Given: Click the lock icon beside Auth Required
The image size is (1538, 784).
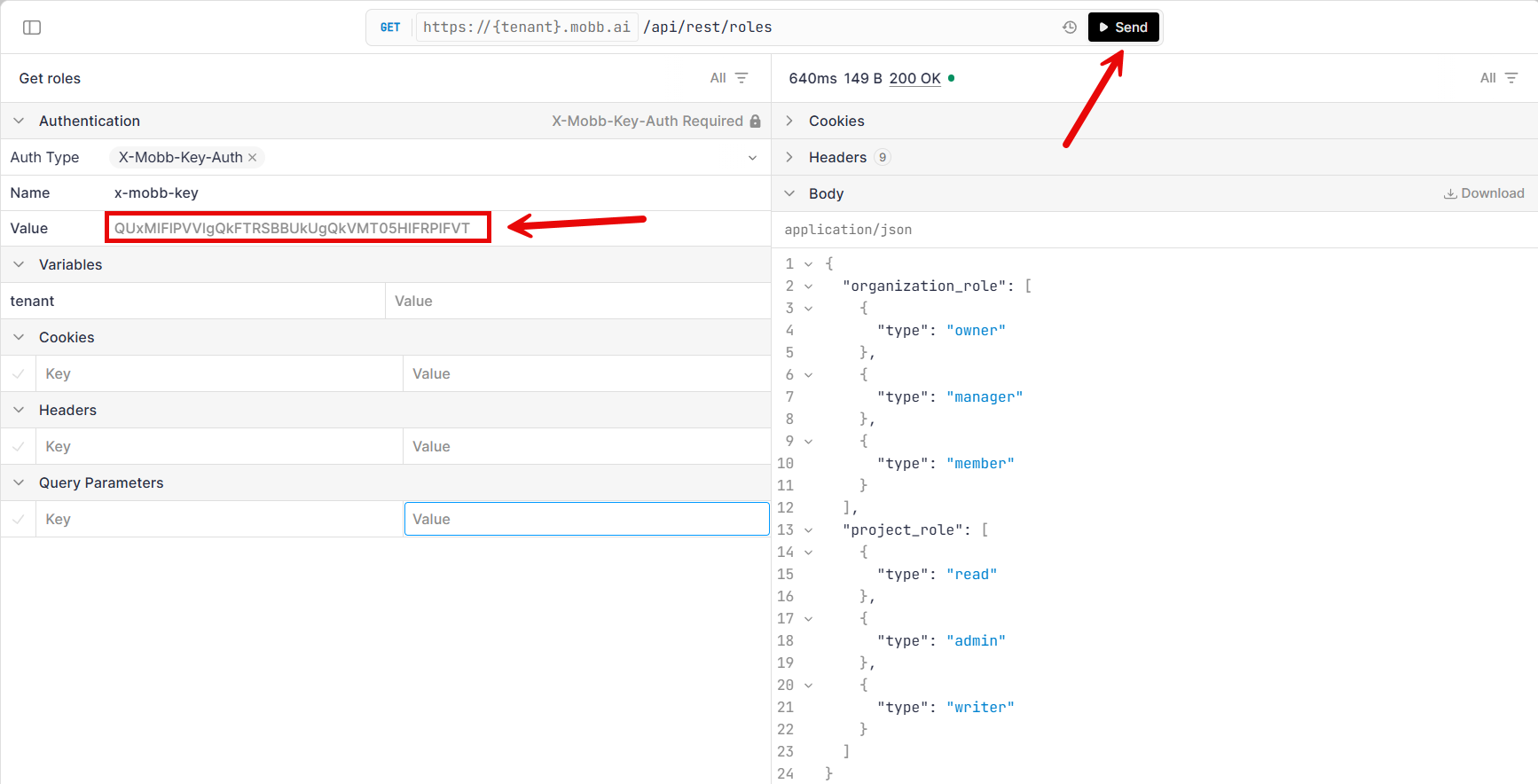Looking at the screenshot, I should click(756, 121).
